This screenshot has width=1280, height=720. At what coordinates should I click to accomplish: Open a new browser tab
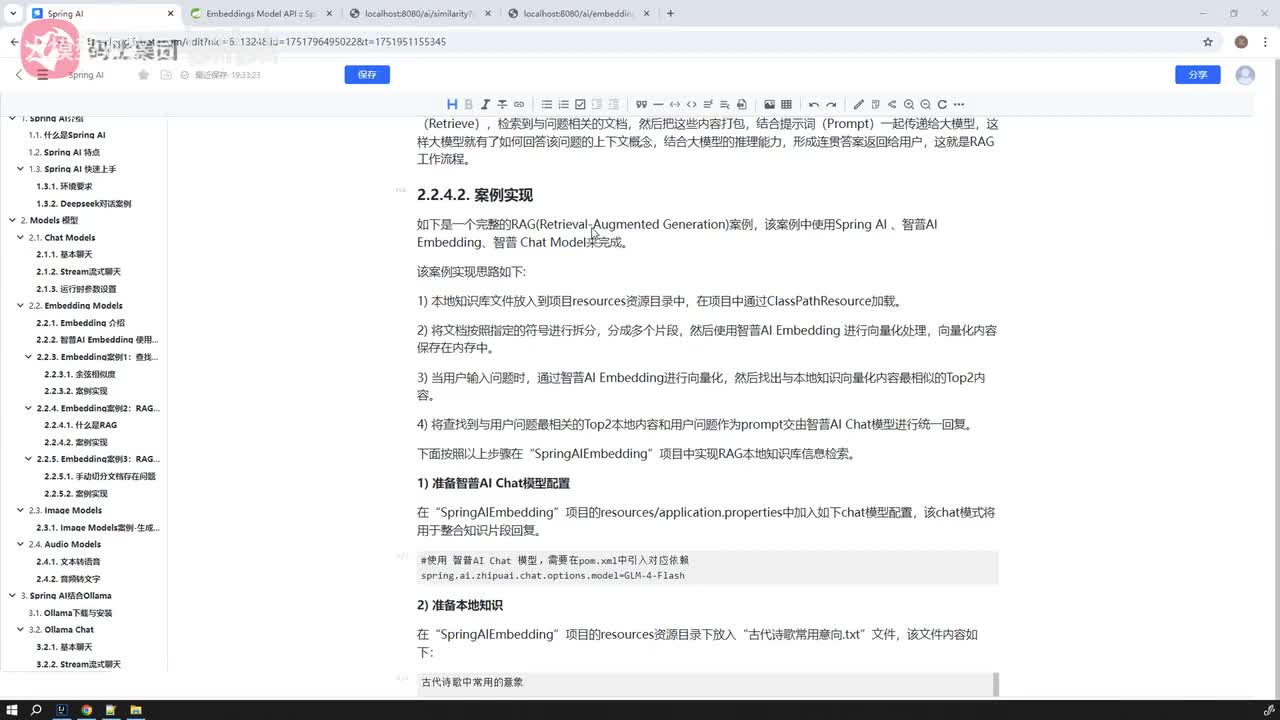(670, 13)
